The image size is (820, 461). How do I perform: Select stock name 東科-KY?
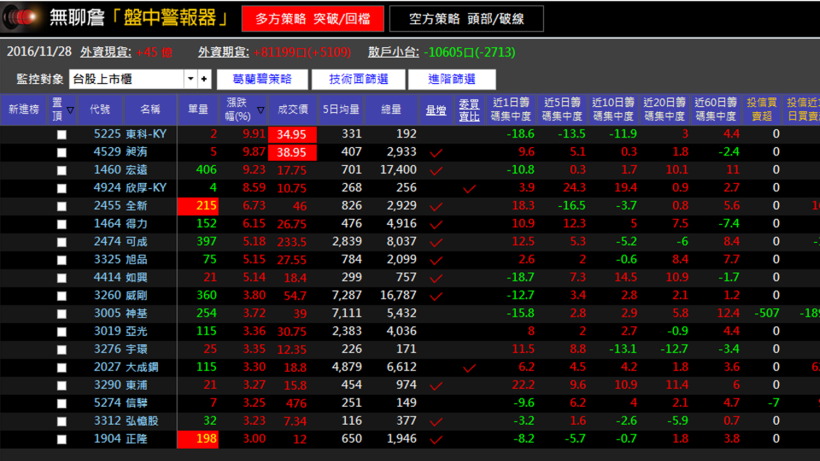146,134
